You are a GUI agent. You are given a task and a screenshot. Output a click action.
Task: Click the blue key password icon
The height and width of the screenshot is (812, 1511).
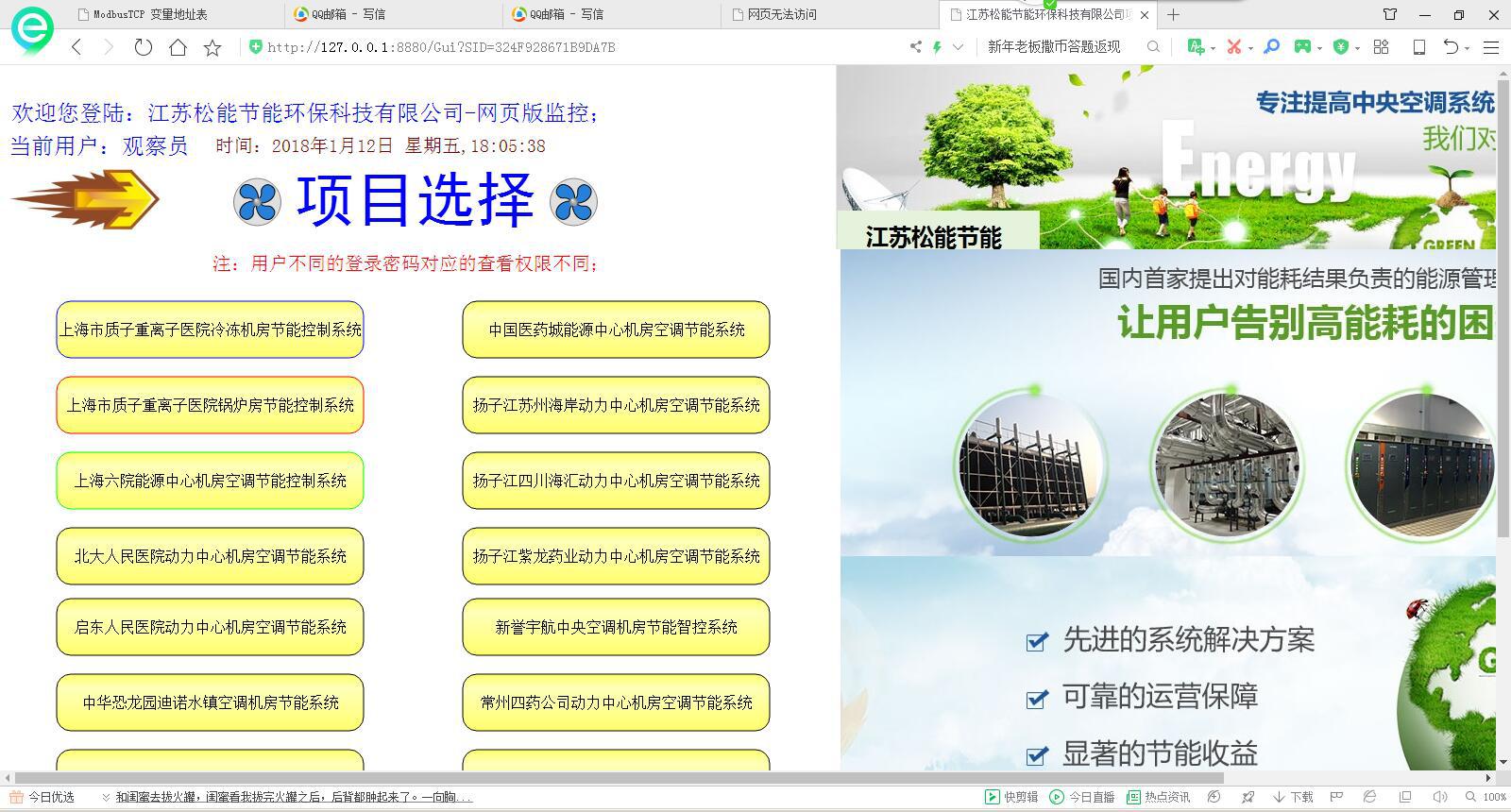1271,46
